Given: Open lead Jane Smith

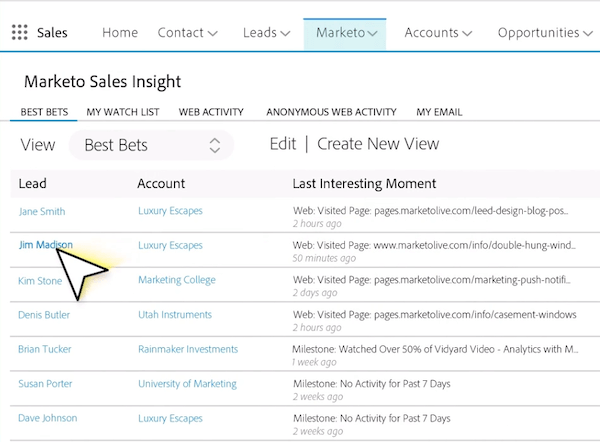Looking at the screenshot, I should tap(42, 211).
